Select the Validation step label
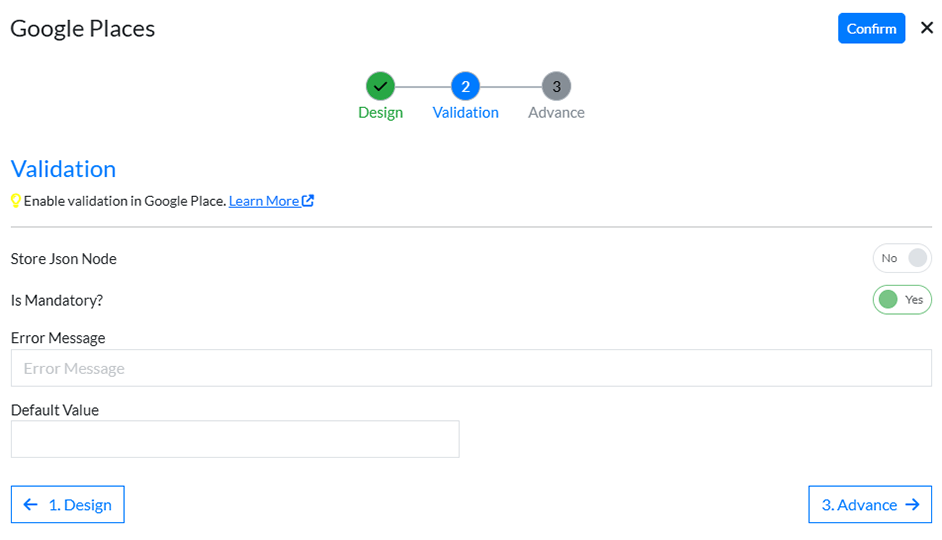Image resolution: width=942 pixels, height=540 pixels. pyautogui.click(x=465, y=113)
